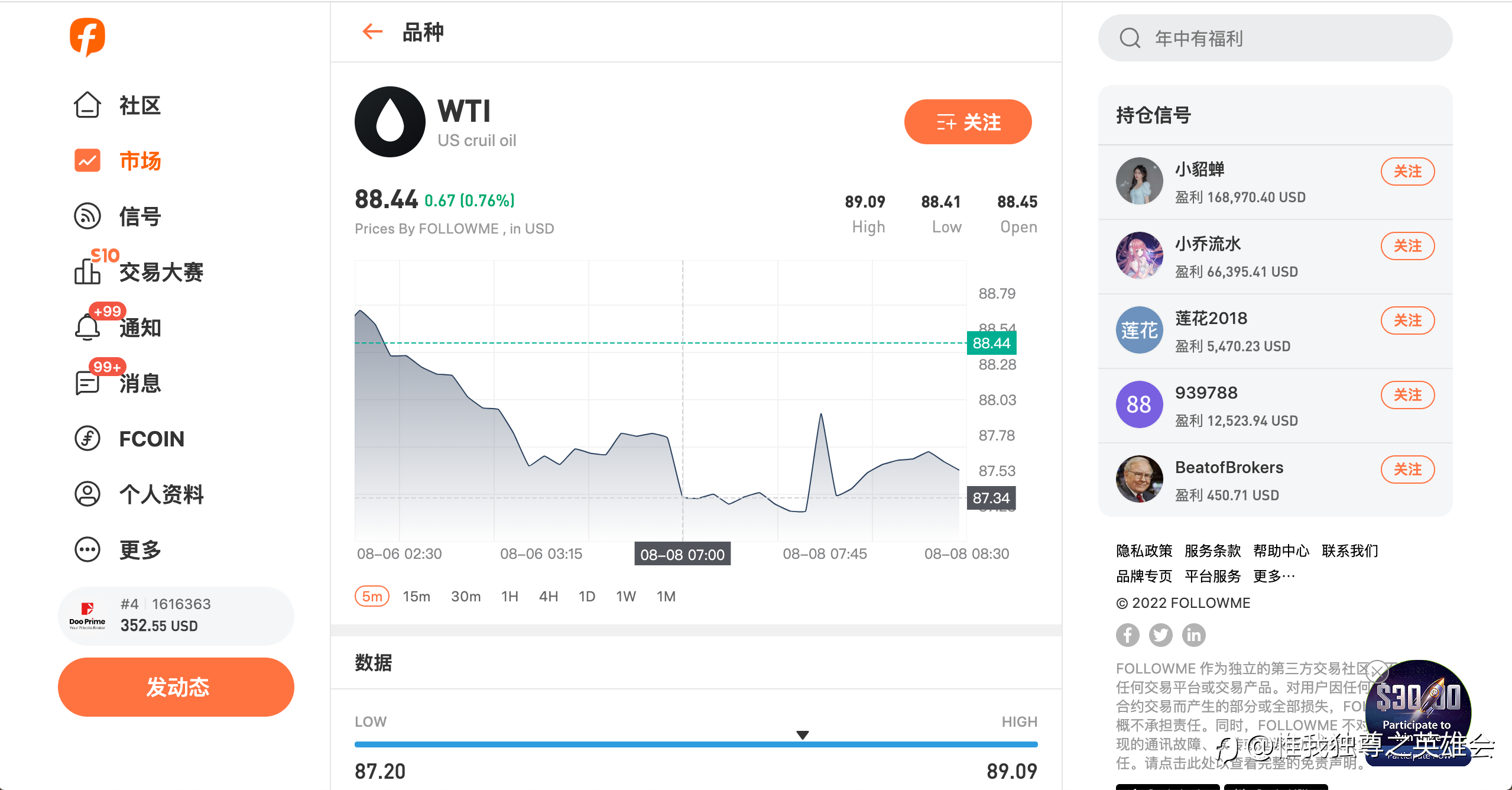Follow trader 小貂蝉
The width and height of the screenshot is (1512, 790).
[1407, 171]
